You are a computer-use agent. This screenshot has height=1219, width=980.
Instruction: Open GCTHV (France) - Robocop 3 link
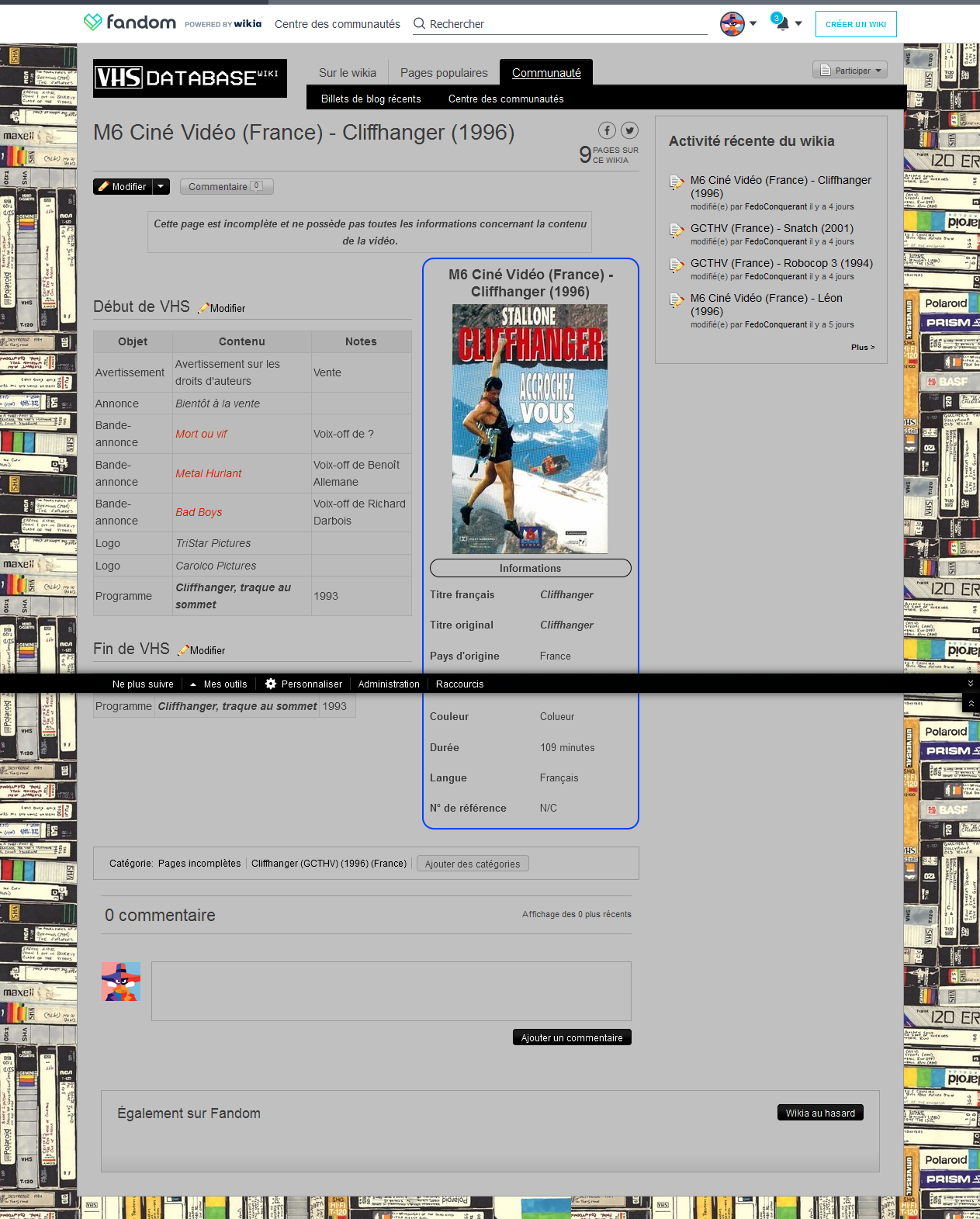[781, 263]
